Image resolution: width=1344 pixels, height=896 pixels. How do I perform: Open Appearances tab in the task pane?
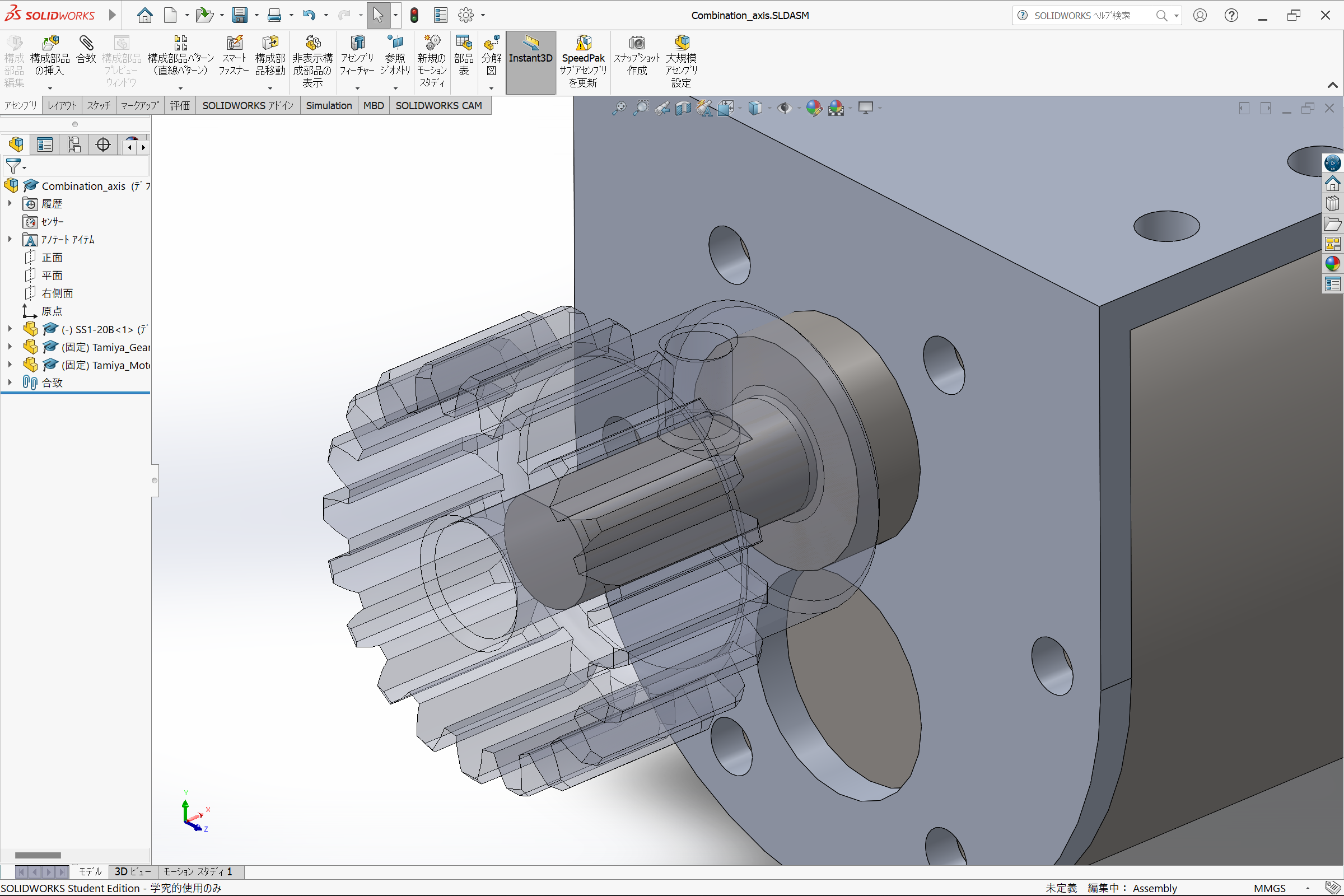coord(1333,263)
